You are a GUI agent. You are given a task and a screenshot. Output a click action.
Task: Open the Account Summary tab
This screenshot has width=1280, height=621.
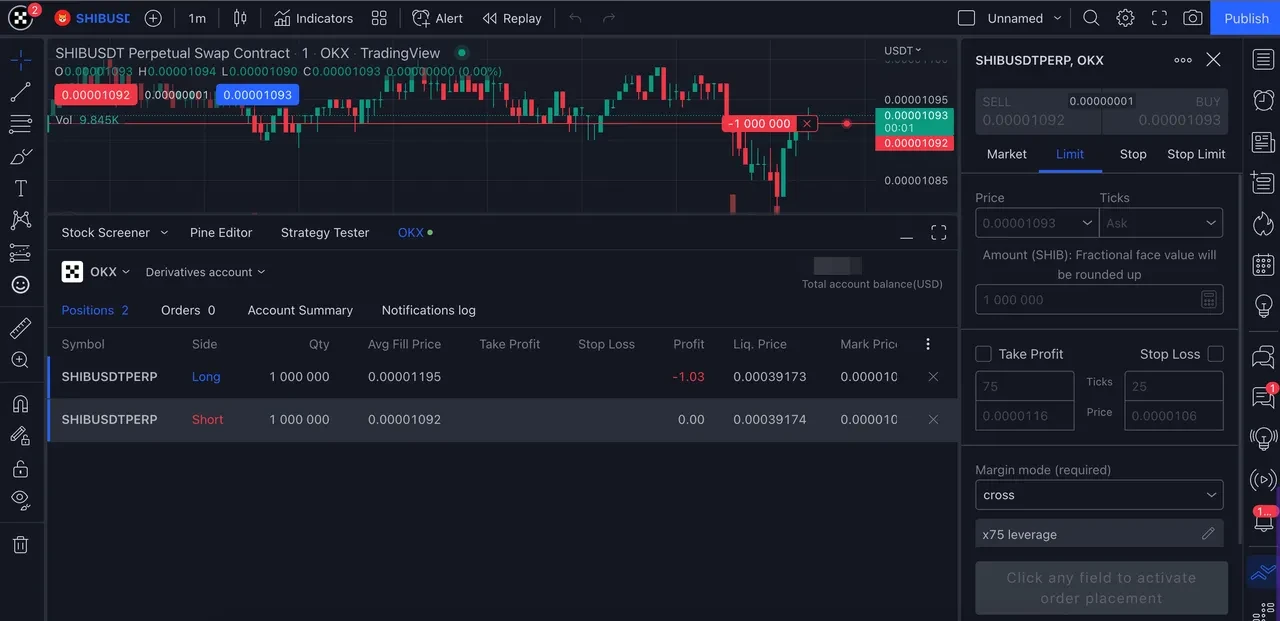(300, 310)
